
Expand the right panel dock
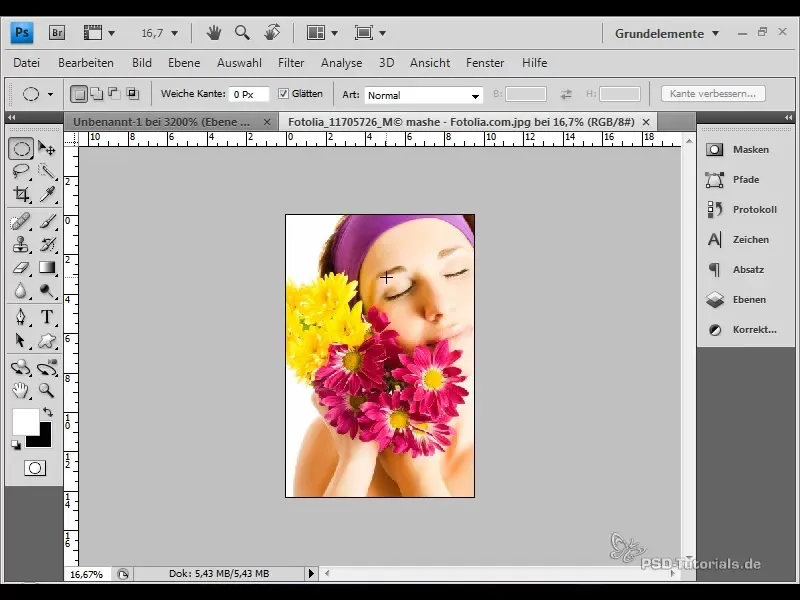pos(788,118)
